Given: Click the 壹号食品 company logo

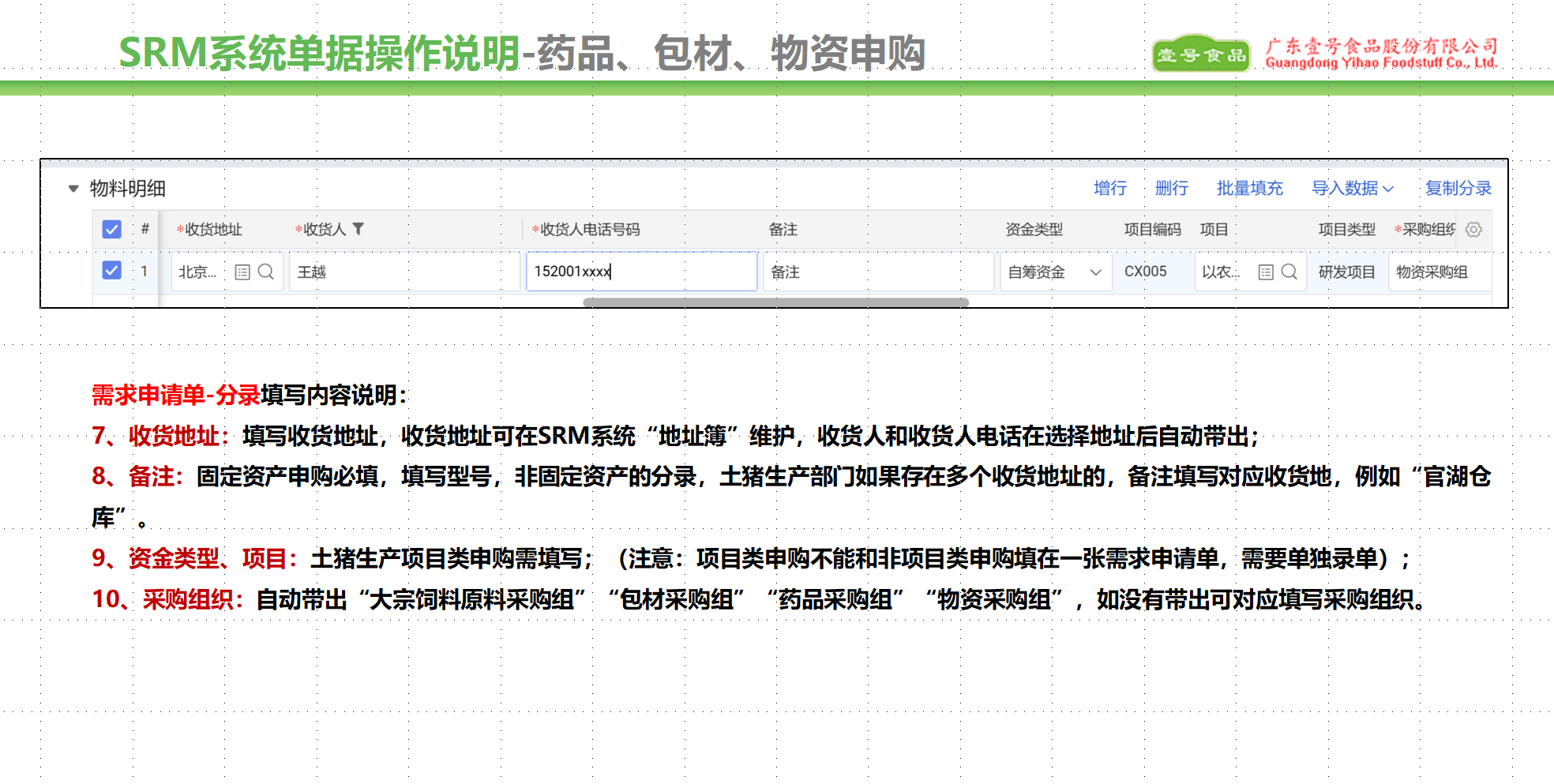Looking at the screenshot, I should point(1200,54).
